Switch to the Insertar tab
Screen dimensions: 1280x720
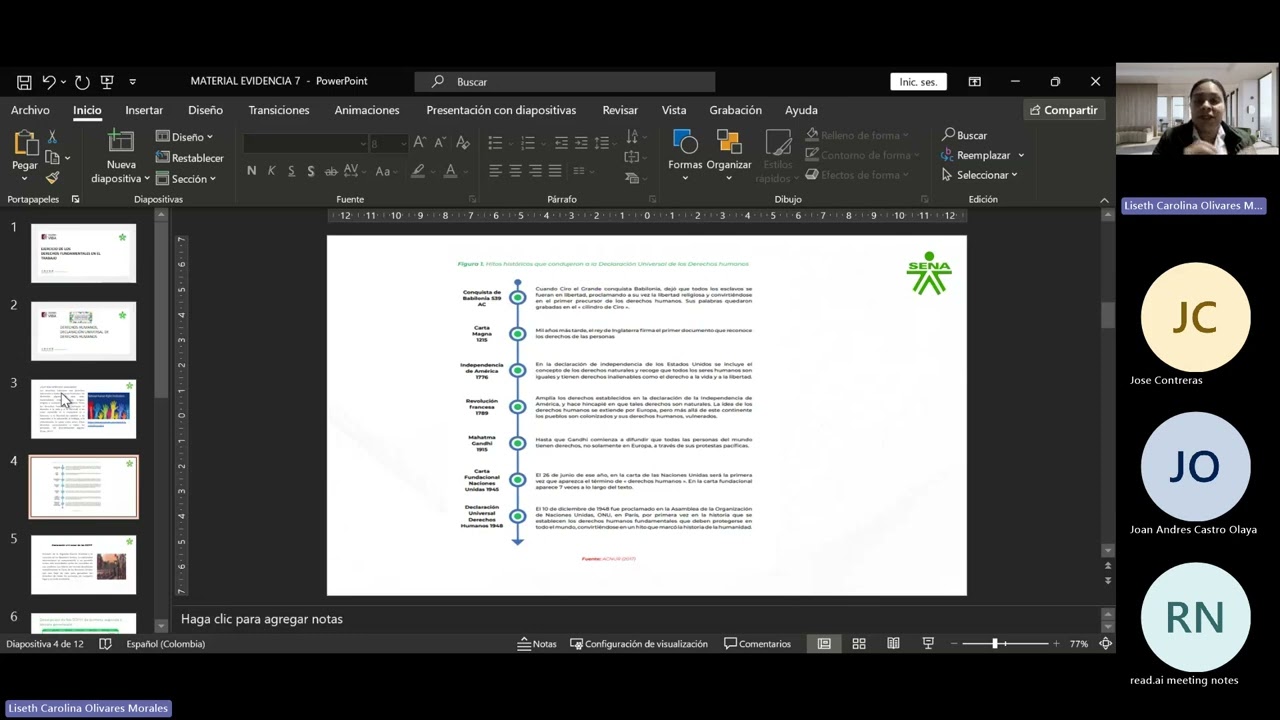pyautogui.click(x=144, y=110)
